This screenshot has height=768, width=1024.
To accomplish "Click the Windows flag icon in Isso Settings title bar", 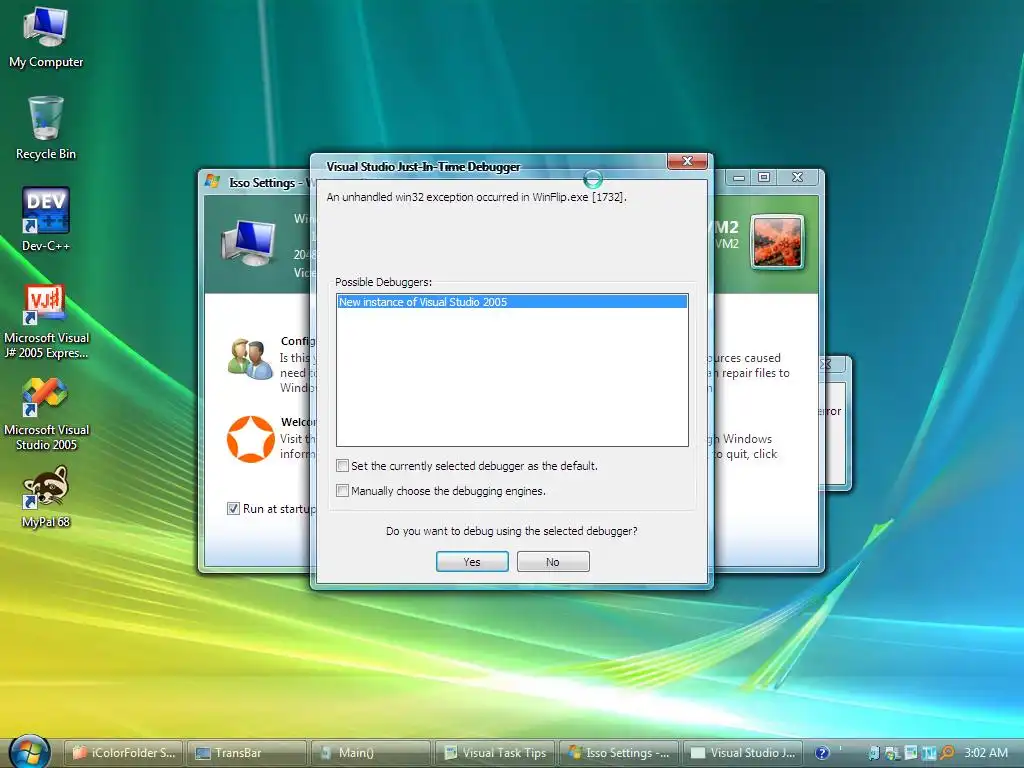I will click(212, 181).
